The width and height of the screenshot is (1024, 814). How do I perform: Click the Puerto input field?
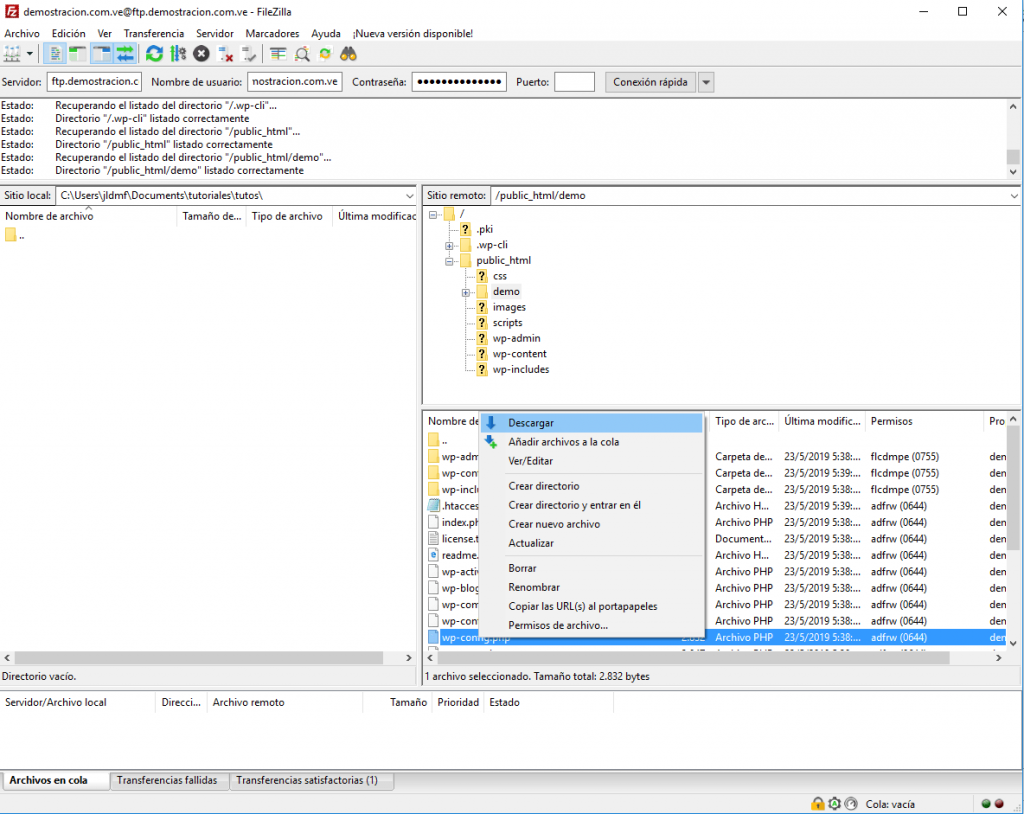pos(574,82)
